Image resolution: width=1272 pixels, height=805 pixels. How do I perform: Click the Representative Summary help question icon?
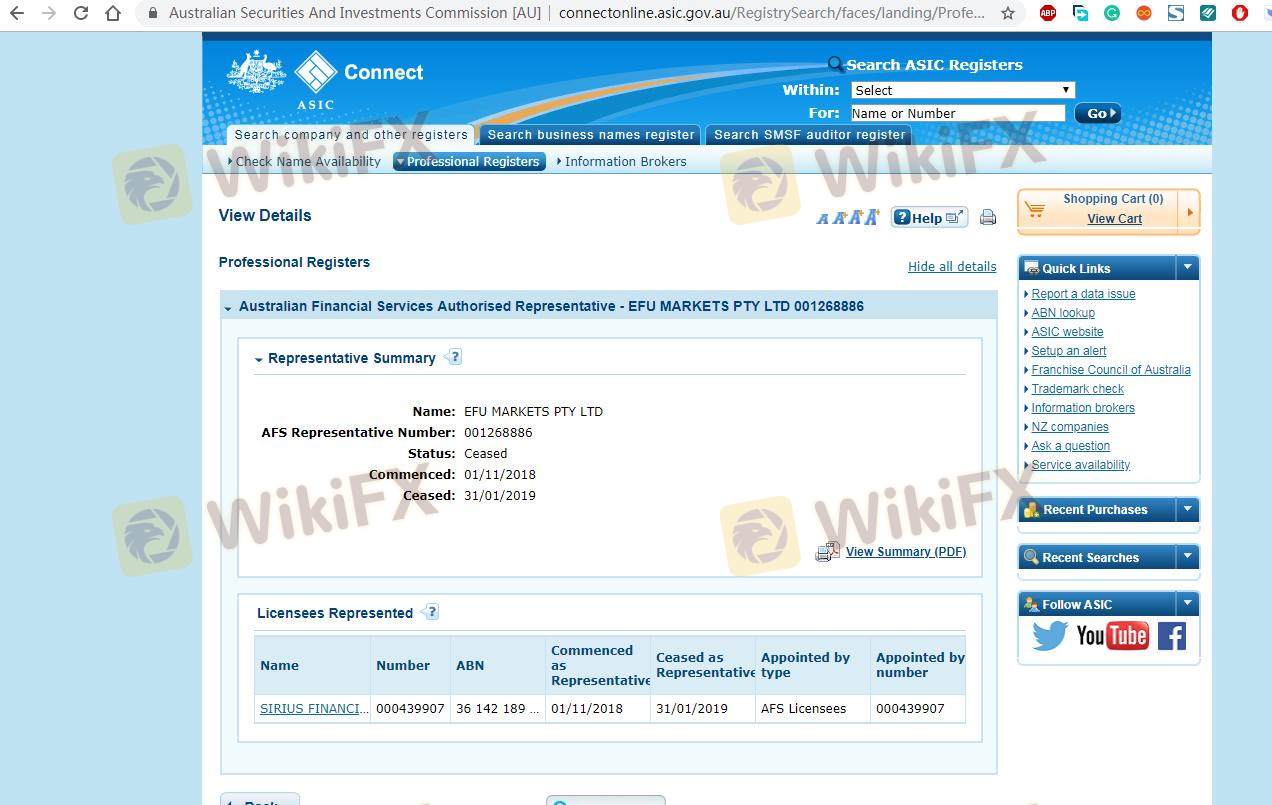coord(454,357)
